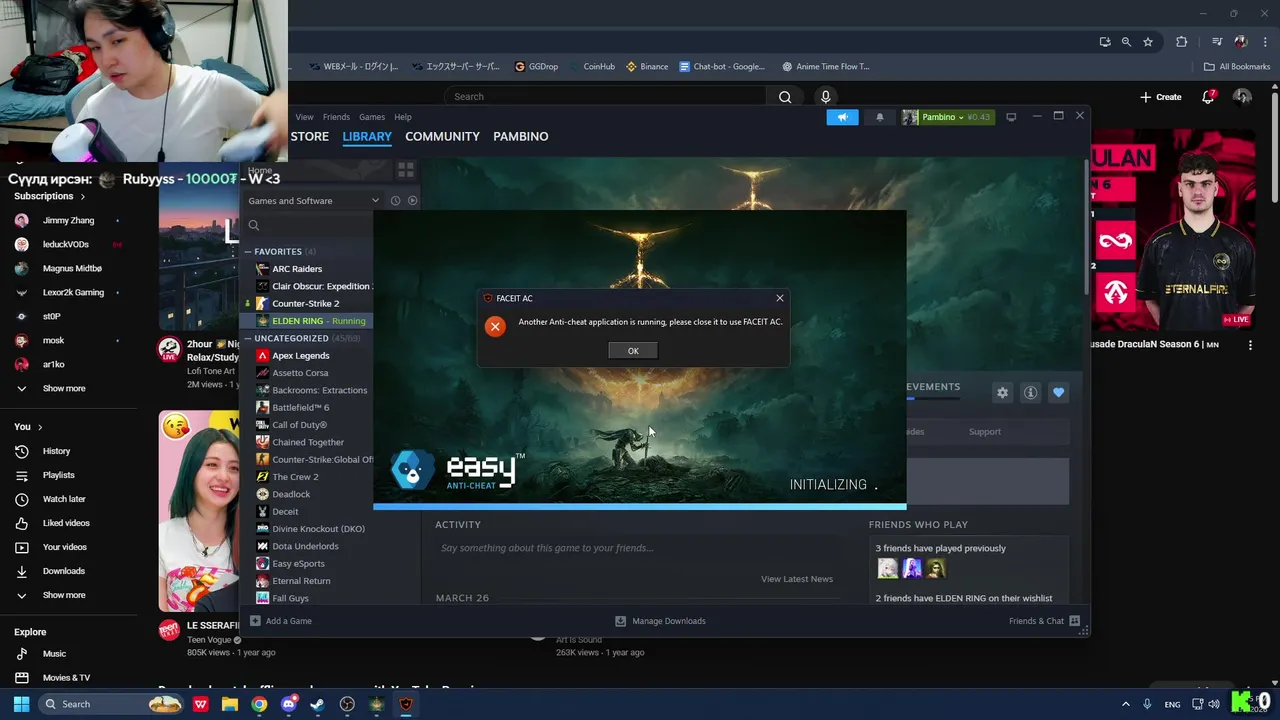The height and width of the screenshot is (720, 1280).
Task: Close the FACEIT AC error dialog
Action: tap(780, 298)
